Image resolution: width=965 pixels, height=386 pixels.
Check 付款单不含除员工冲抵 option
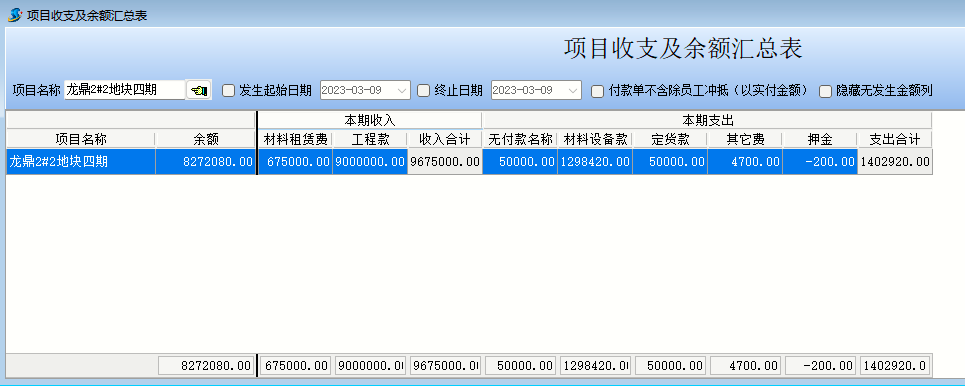(597, 91)
